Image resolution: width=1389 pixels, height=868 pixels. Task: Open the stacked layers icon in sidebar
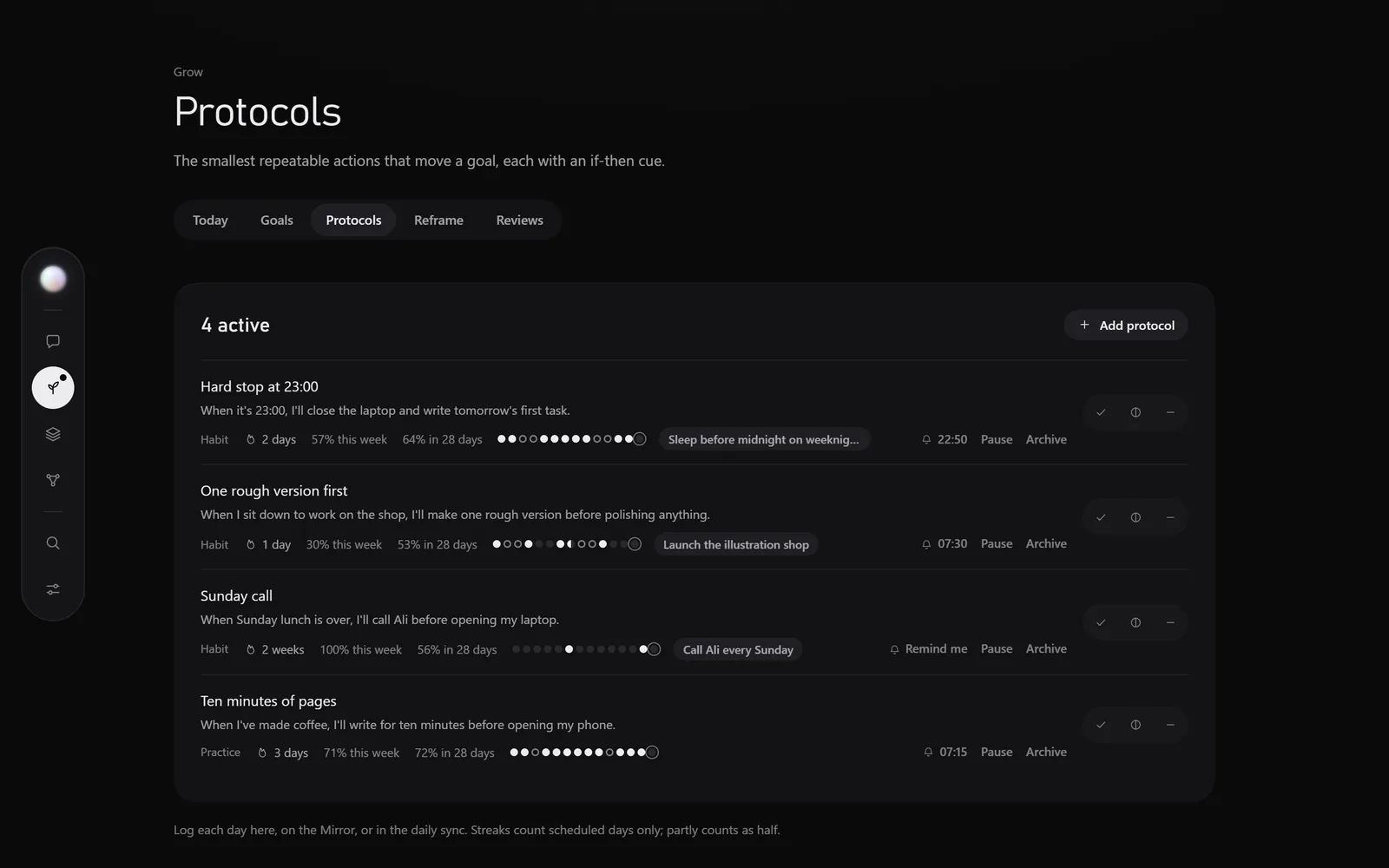(53, 434)
